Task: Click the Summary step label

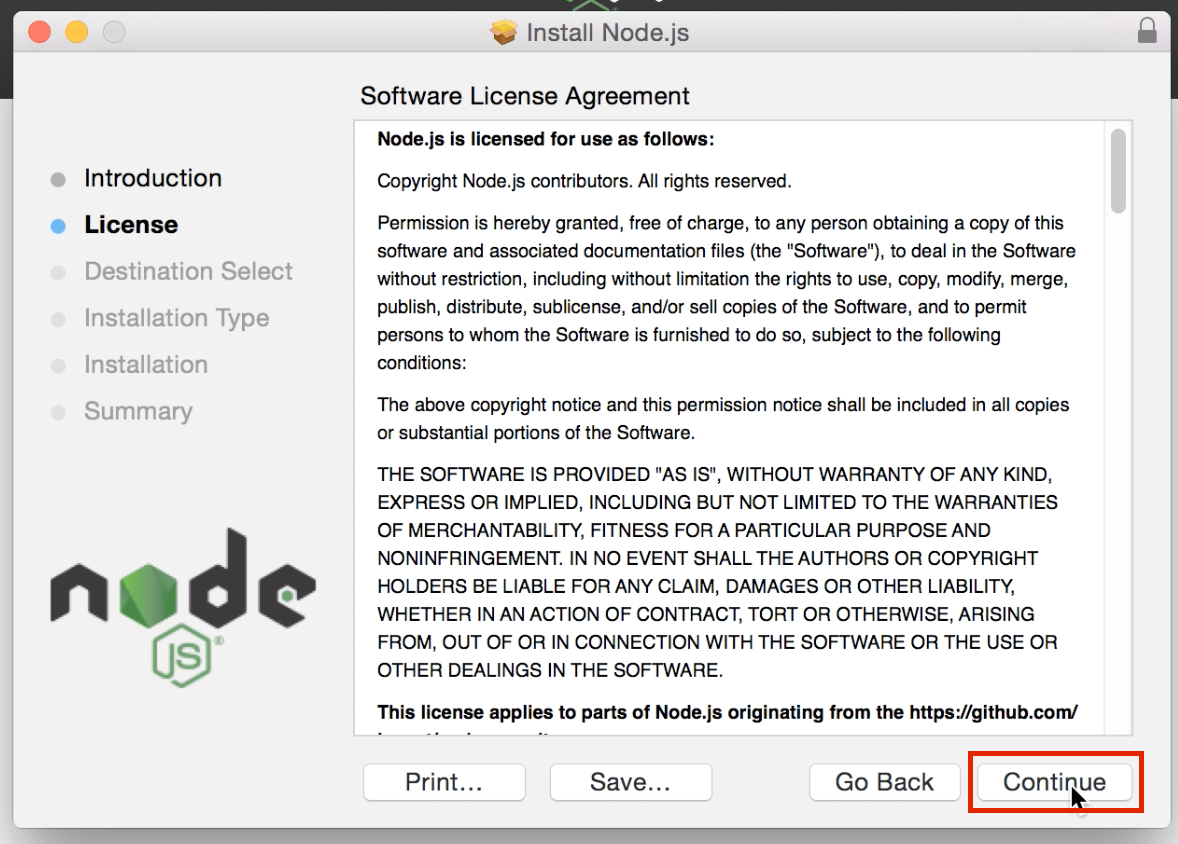Action: coord(138,411)
